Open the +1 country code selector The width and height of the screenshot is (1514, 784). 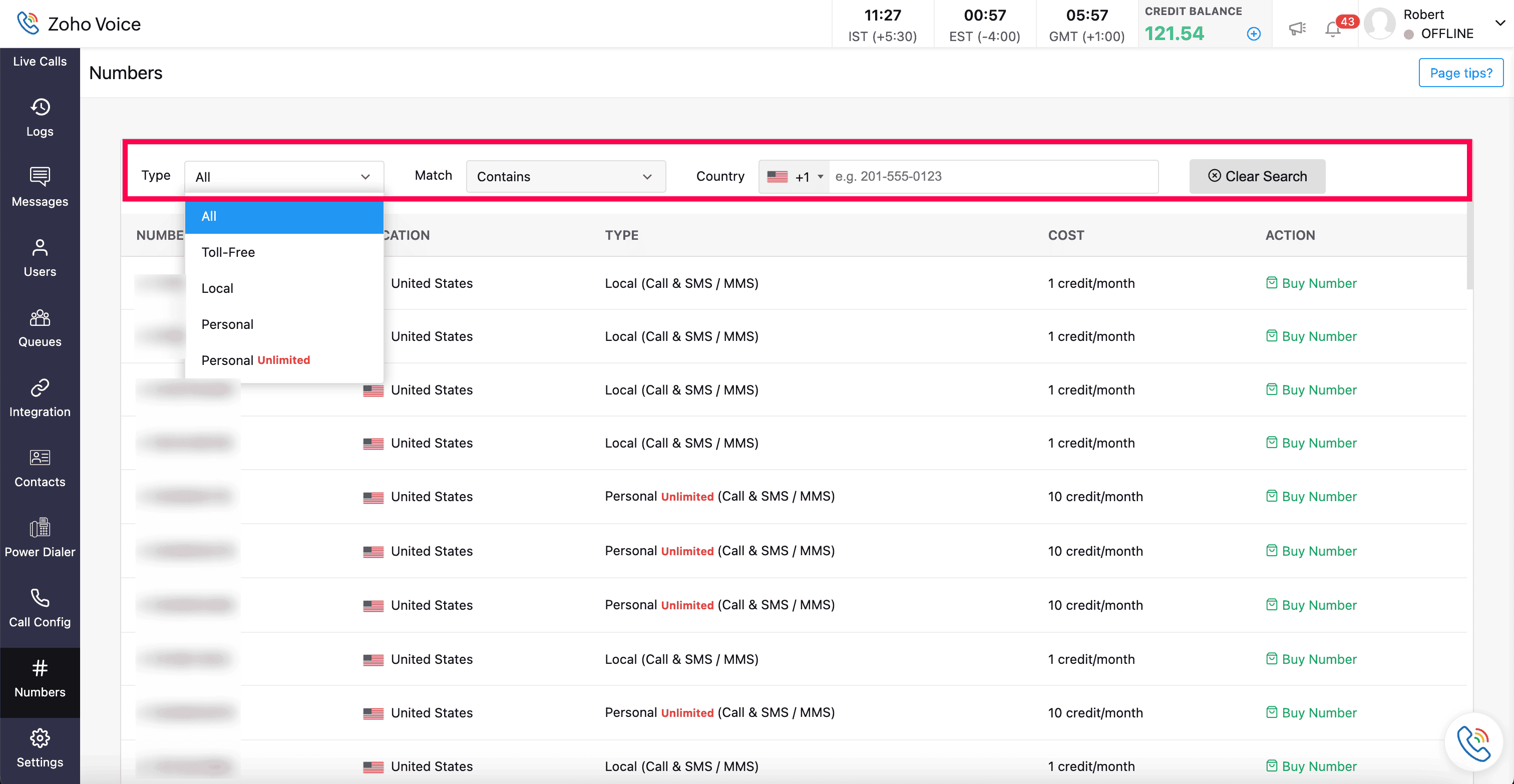[x=795, y=176]
